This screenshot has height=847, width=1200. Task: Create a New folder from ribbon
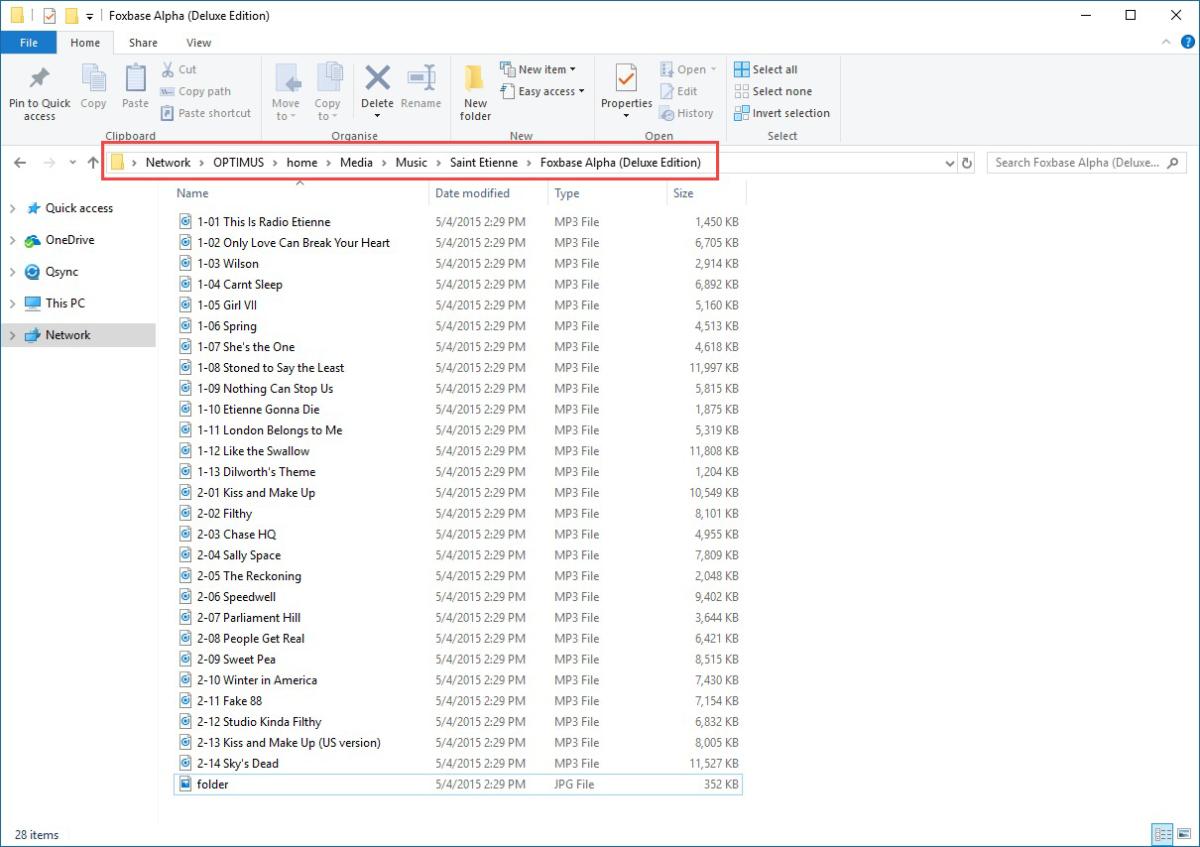475,92
